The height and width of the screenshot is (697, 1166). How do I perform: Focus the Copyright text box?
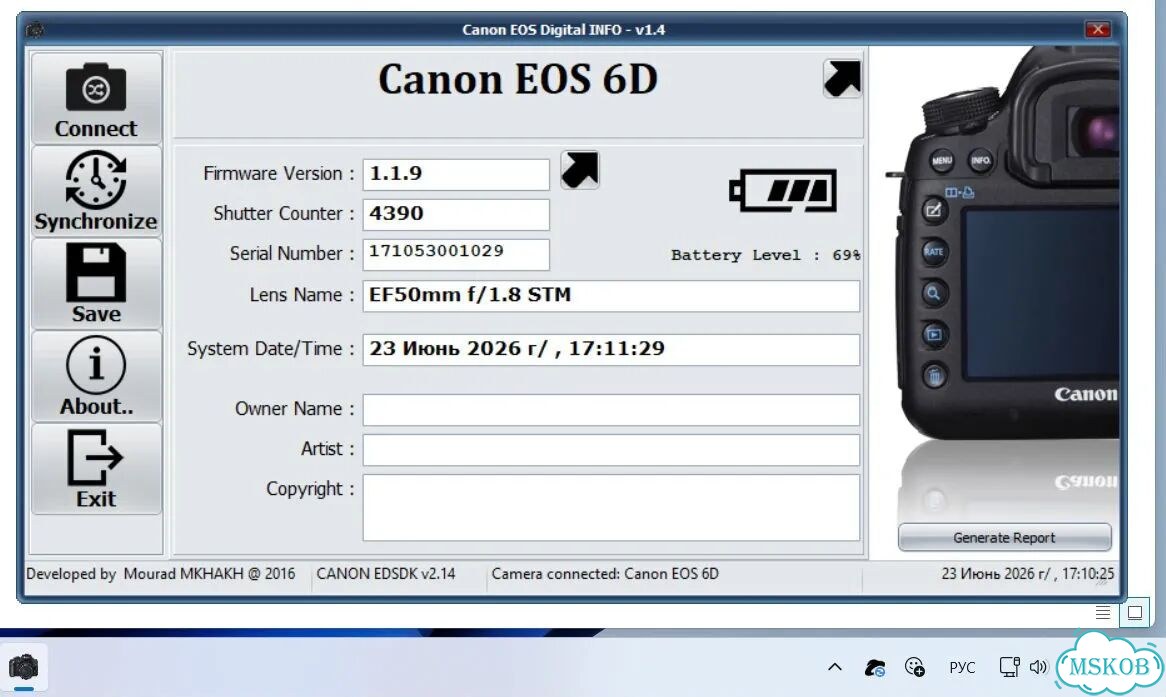(x=611, y=507)
